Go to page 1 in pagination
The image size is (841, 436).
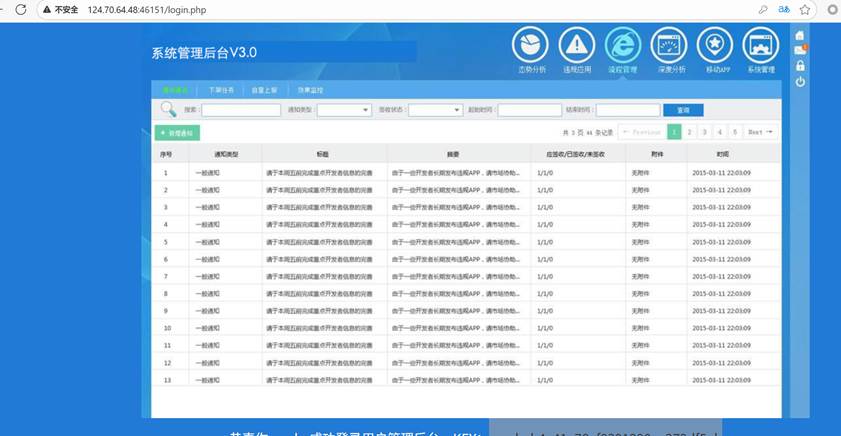coord(674,132)
